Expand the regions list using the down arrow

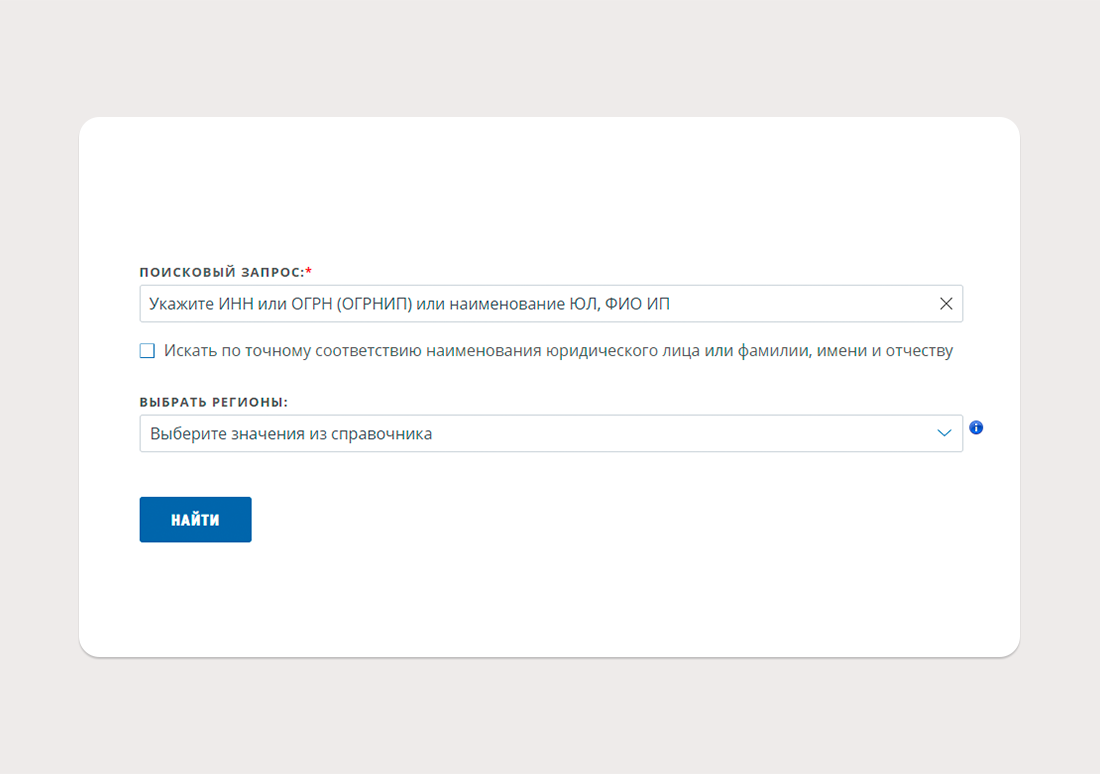coord(944,433)
